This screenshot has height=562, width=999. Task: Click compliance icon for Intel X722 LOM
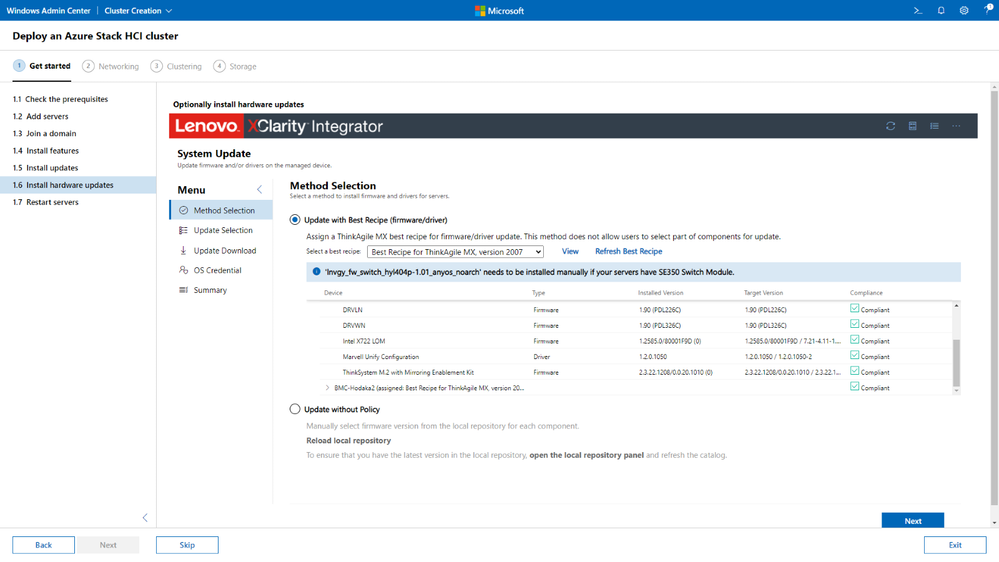pyautogui.click(x=854, y=340)
